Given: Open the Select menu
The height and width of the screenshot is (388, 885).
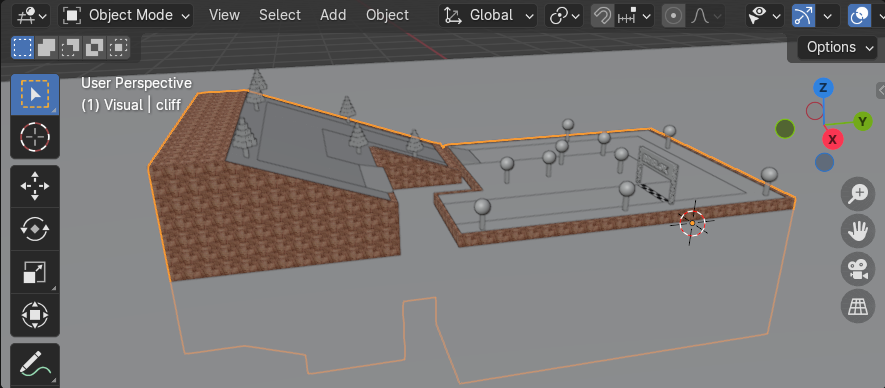Looking at the screenshot, I should click(279, 15).
